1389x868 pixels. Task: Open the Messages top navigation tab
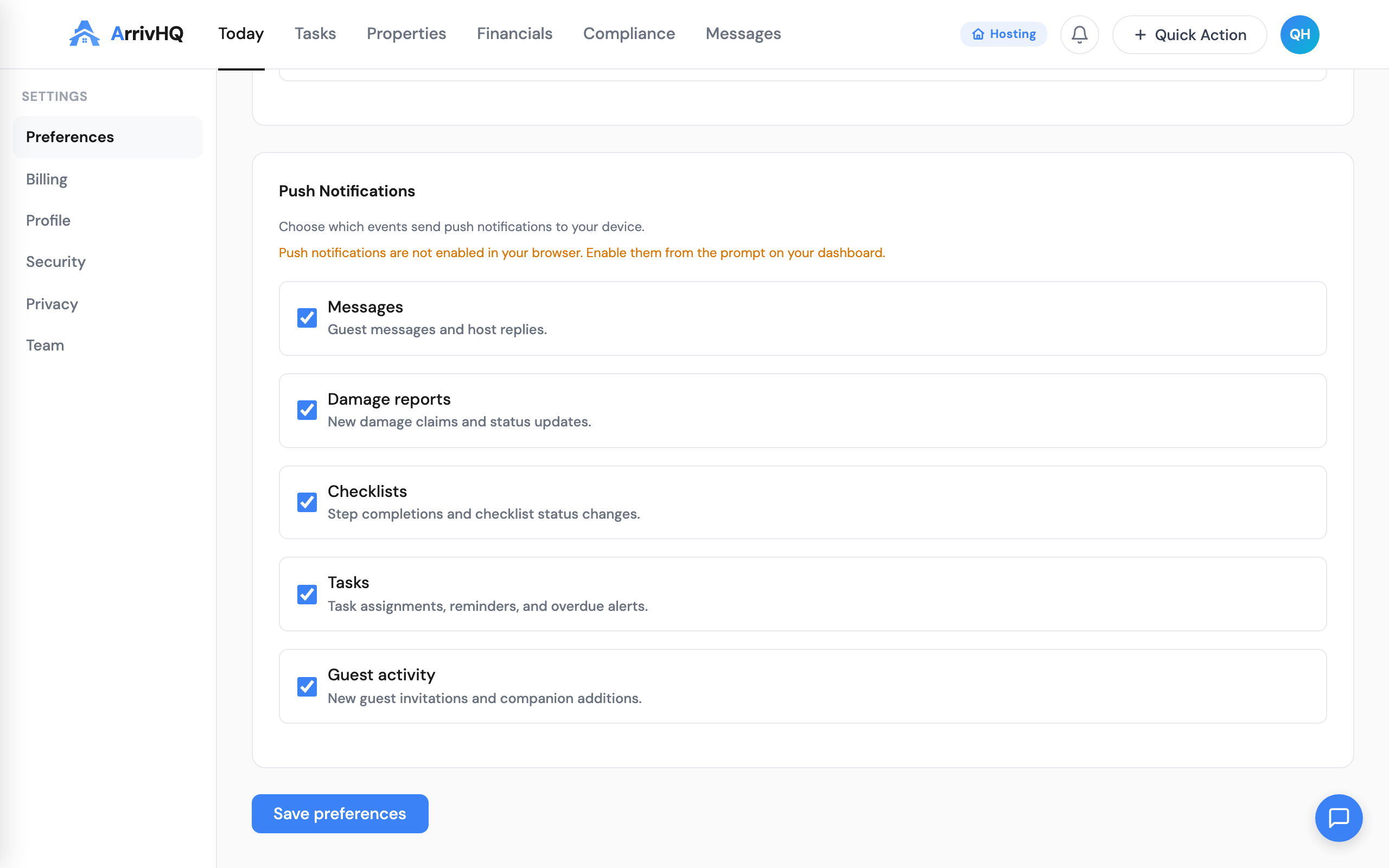(743, 34)
